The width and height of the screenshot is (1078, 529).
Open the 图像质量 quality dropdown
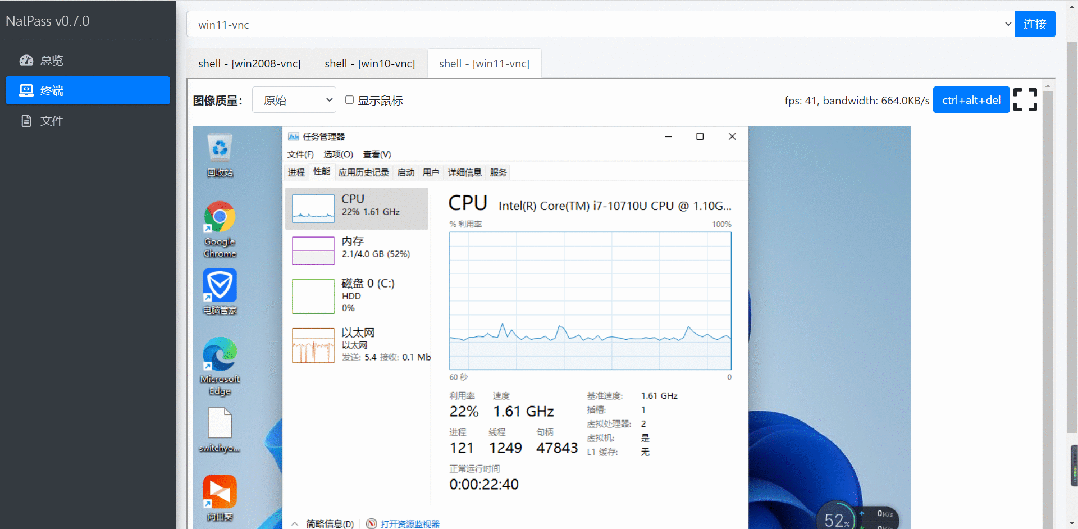[294, 100]
